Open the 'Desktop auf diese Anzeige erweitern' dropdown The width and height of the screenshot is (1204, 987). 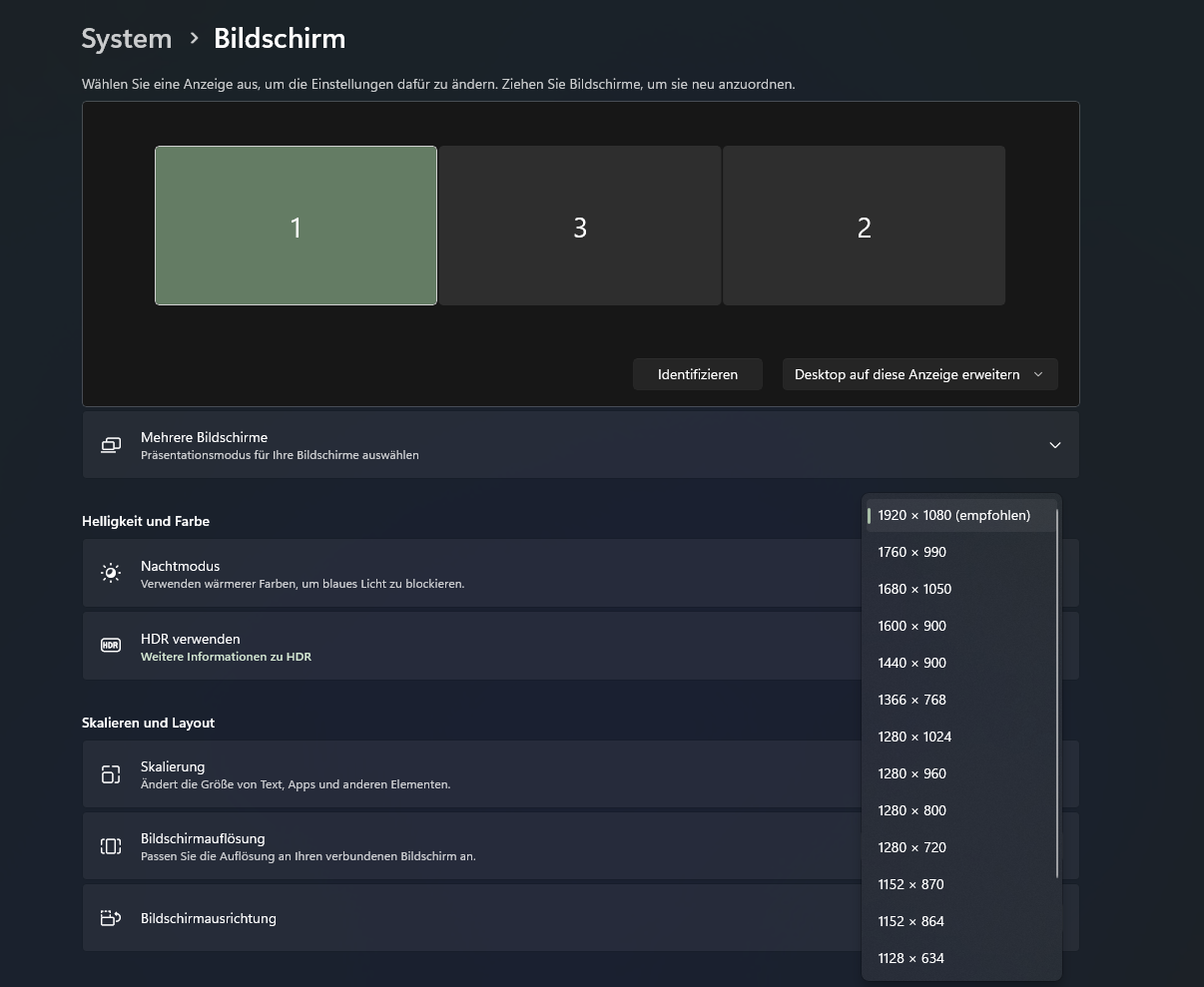[918, 373]
